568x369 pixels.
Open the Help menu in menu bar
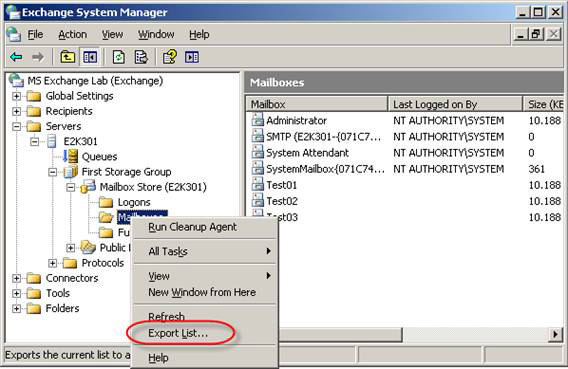coord(199,34)
